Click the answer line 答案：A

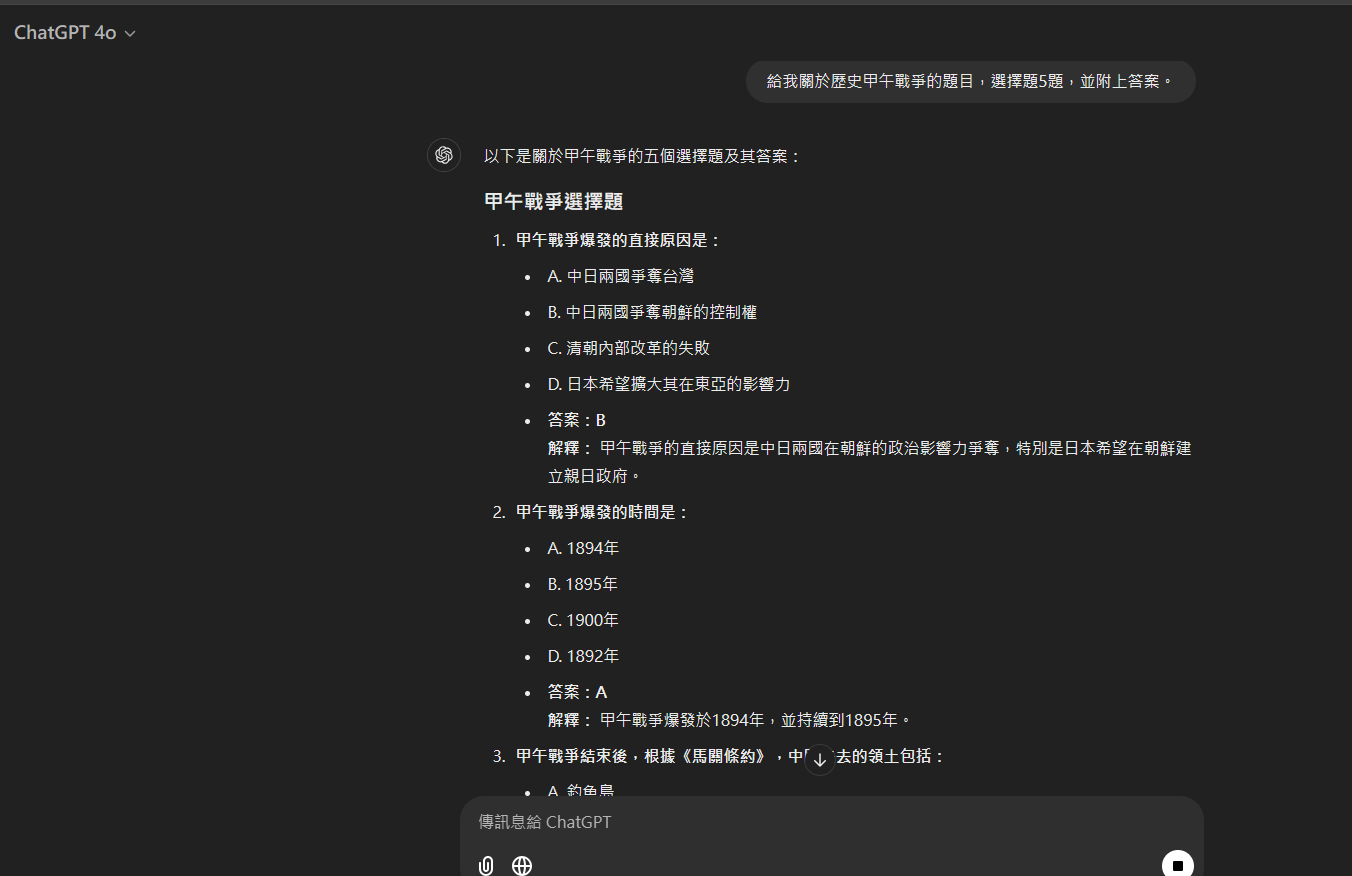coord(577,692)
